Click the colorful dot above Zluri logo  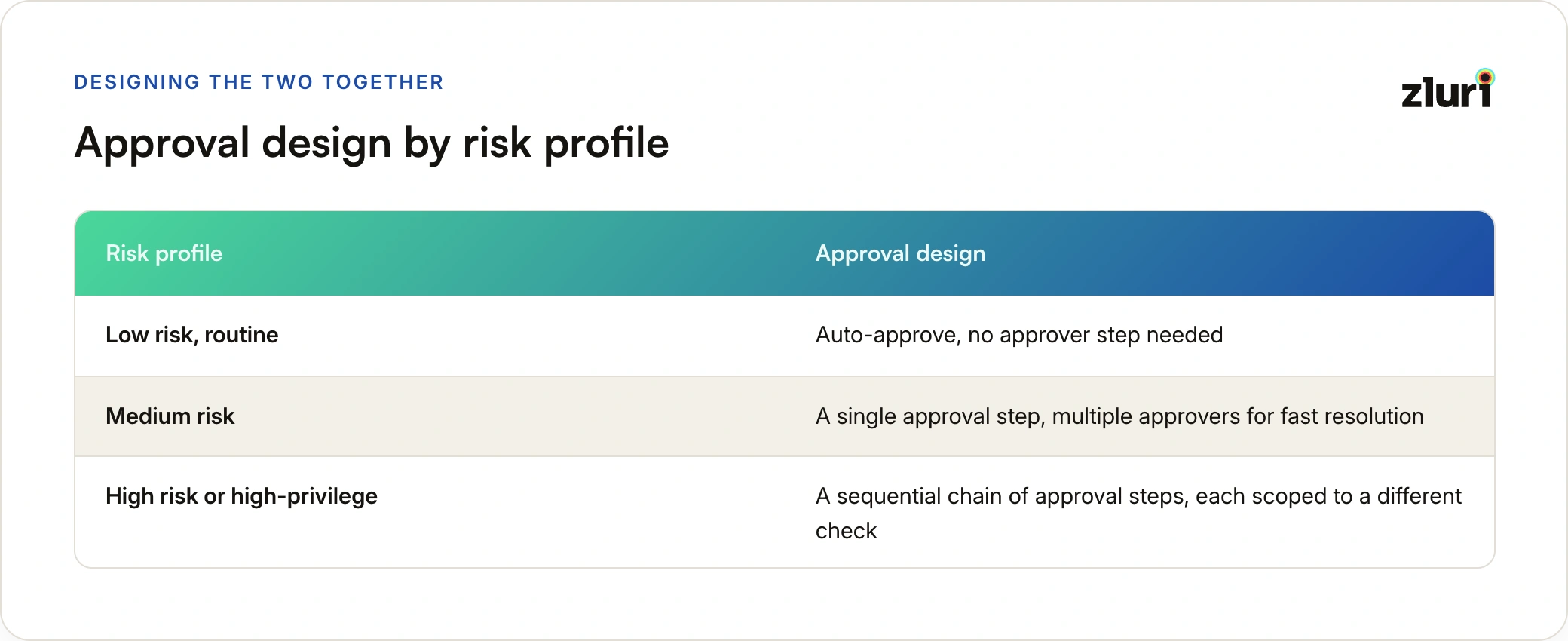coord(1485,77)
